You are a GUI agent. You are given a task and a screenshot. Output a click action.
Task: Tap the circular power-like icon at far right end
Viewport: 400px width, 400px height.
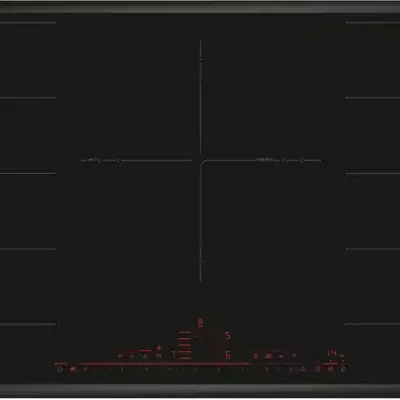point(343,369)
